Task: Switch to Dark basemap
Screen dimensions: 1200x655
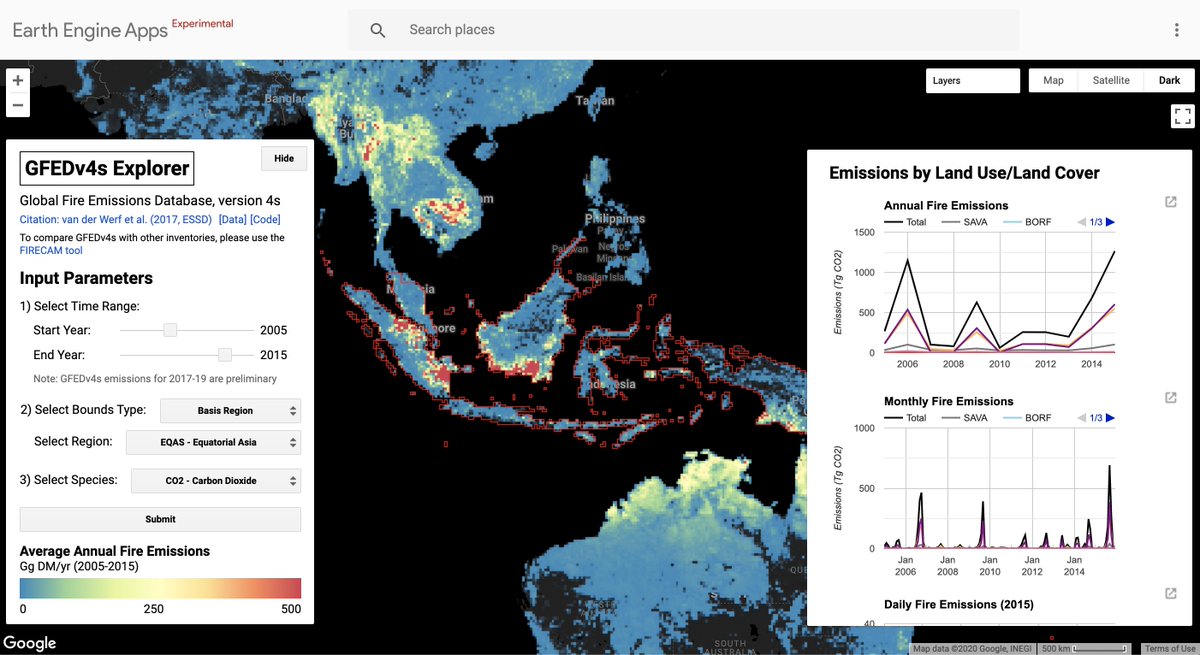Action: (1169, 80)
